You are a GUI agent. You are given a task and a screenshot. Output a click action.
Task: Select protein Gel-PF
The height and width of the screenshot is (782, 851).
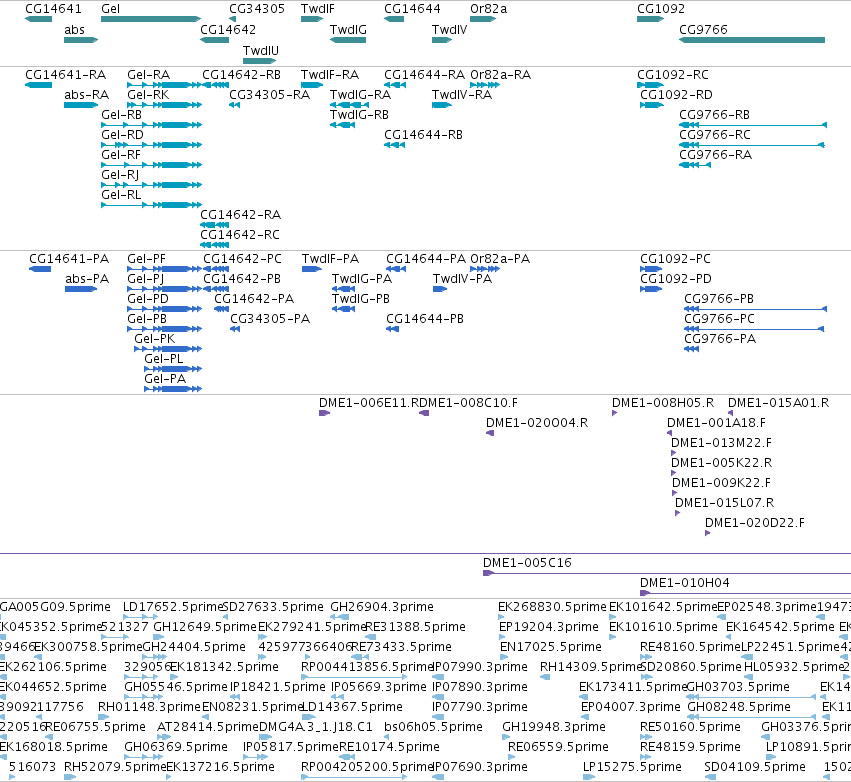(147, 258)
